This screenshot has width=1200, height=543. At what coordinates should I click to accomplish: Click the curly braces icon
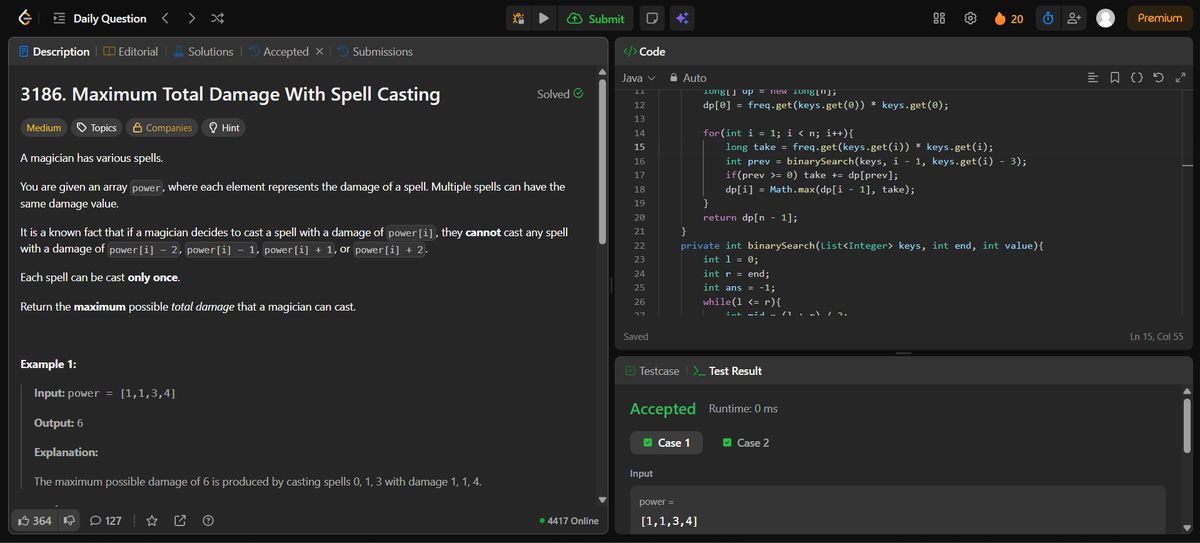pyautogui.click(x=1137, y=78)
